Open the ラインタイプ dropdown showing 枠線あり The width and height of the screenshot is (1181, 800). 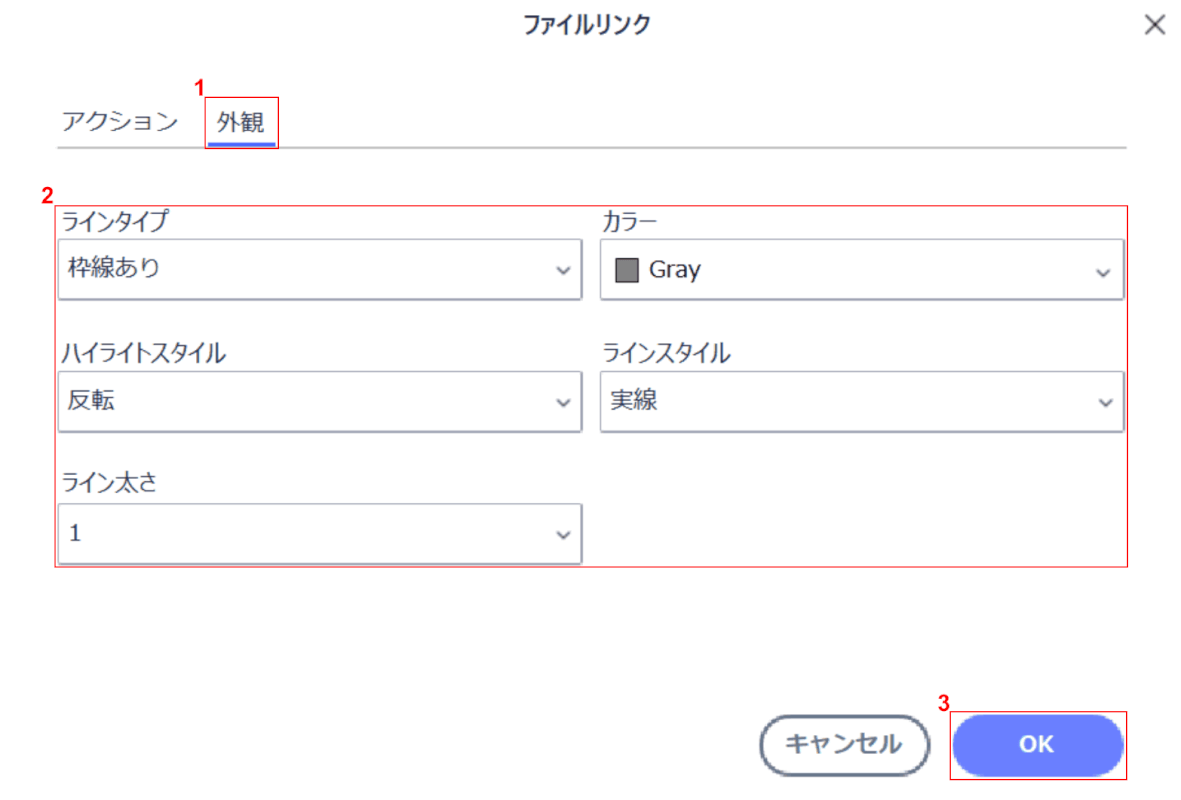click(300, 269)
